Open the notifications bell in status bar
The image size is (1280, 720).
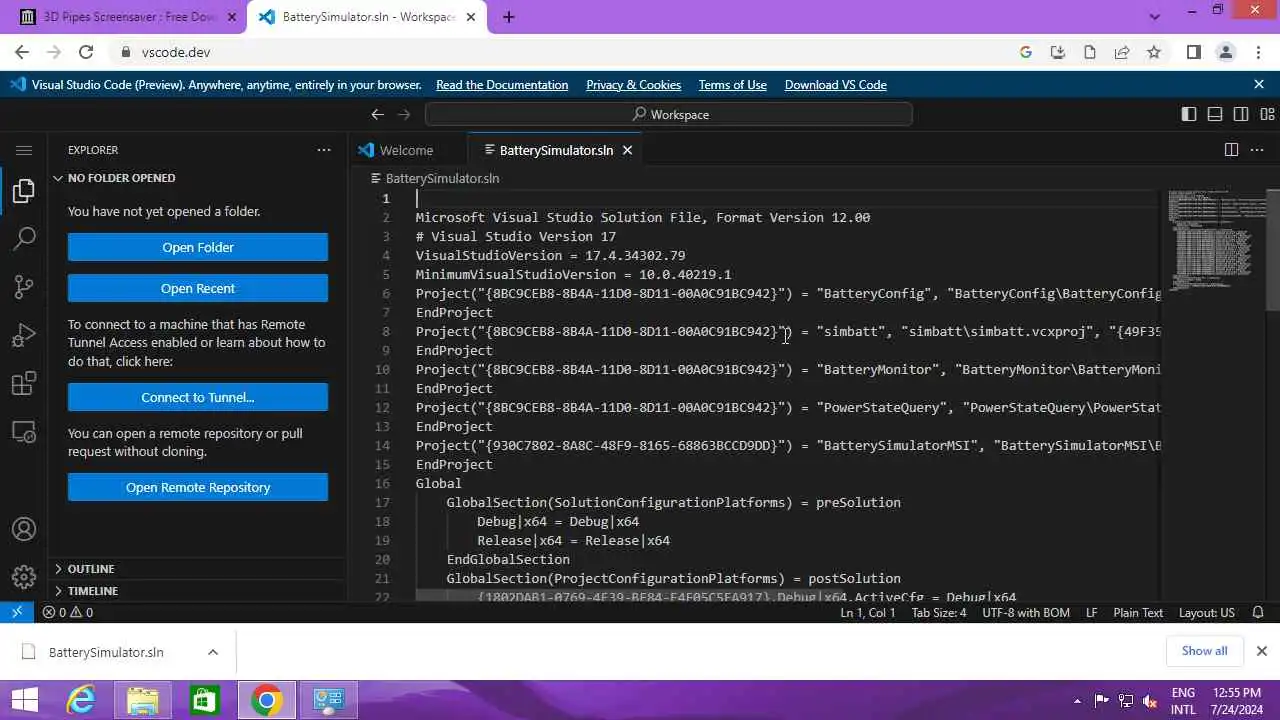[1259, 612]
